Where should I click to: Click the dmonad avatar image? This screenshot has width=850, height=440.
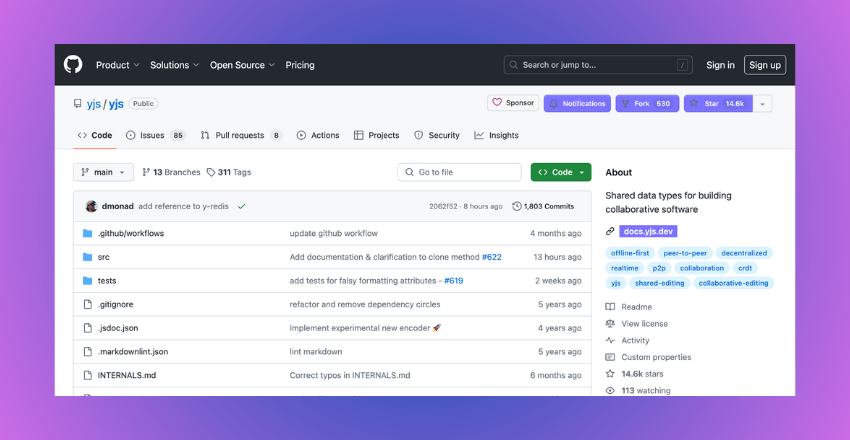pos(92,206)
